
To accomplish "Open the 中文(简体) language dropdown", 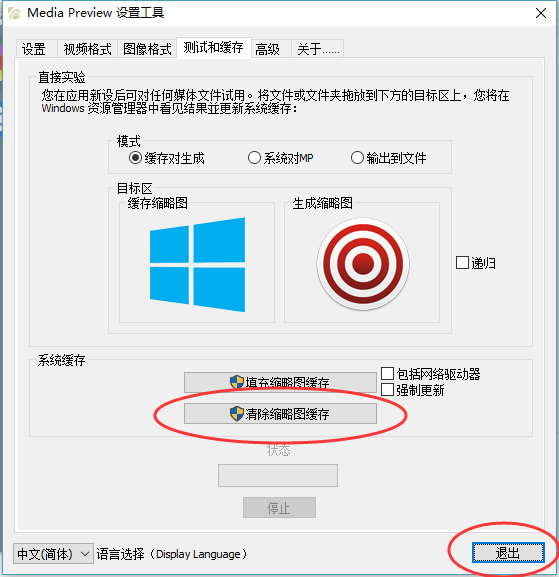I will click(53, 553).
